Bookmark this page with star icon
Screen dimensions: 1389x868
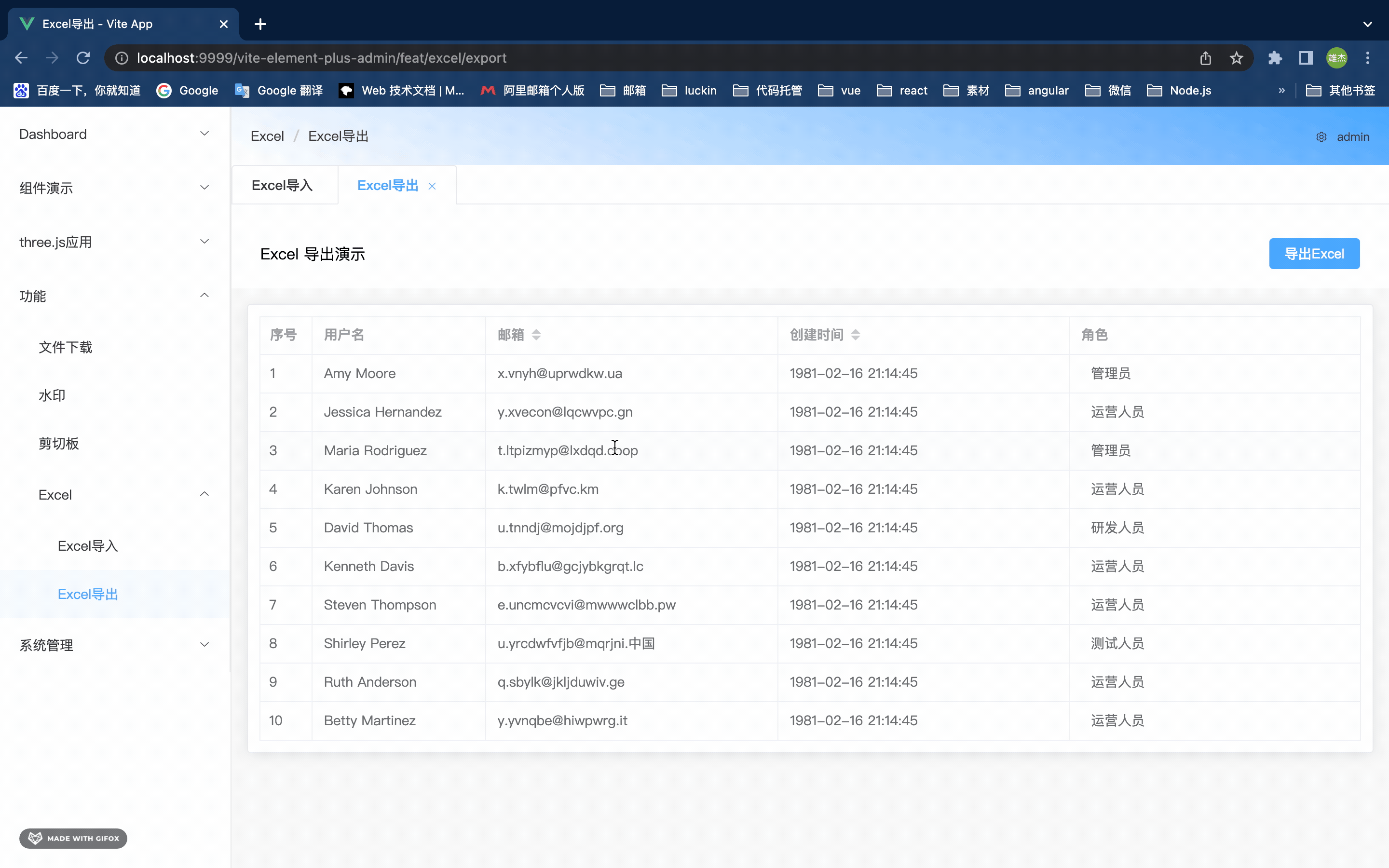pyautogui.click(x=1236, y=58)
